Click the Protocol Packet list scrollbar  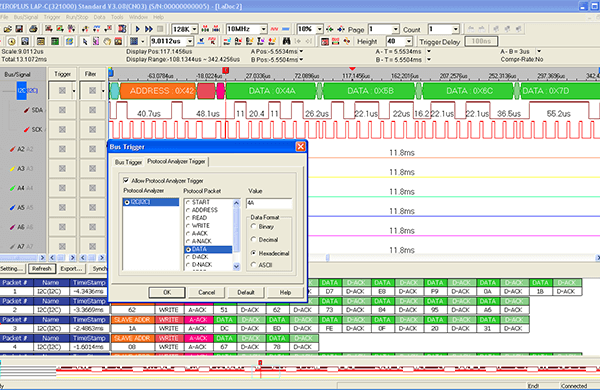[x=236, y=235]
